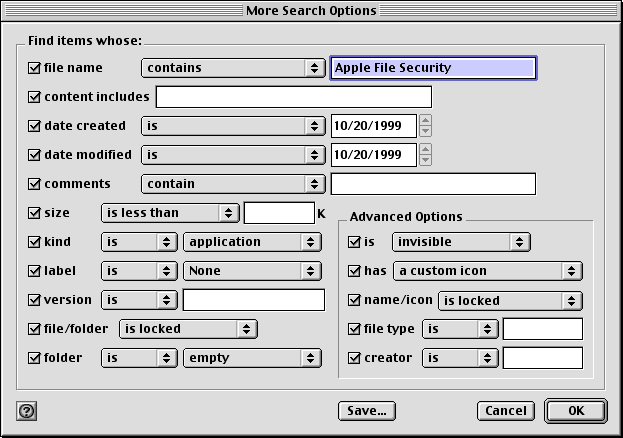
Task: Uncheck the 'has' custom icon checkbox
Action: pos(354,271)
